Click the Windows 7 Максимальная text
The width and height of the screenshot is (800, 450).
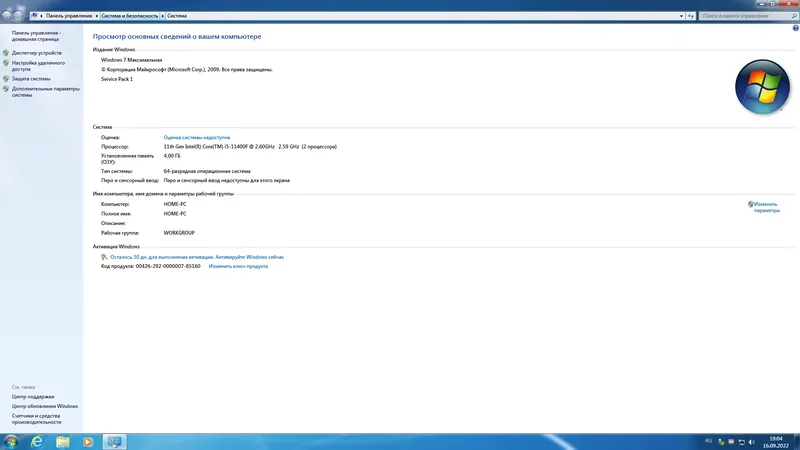131,60
